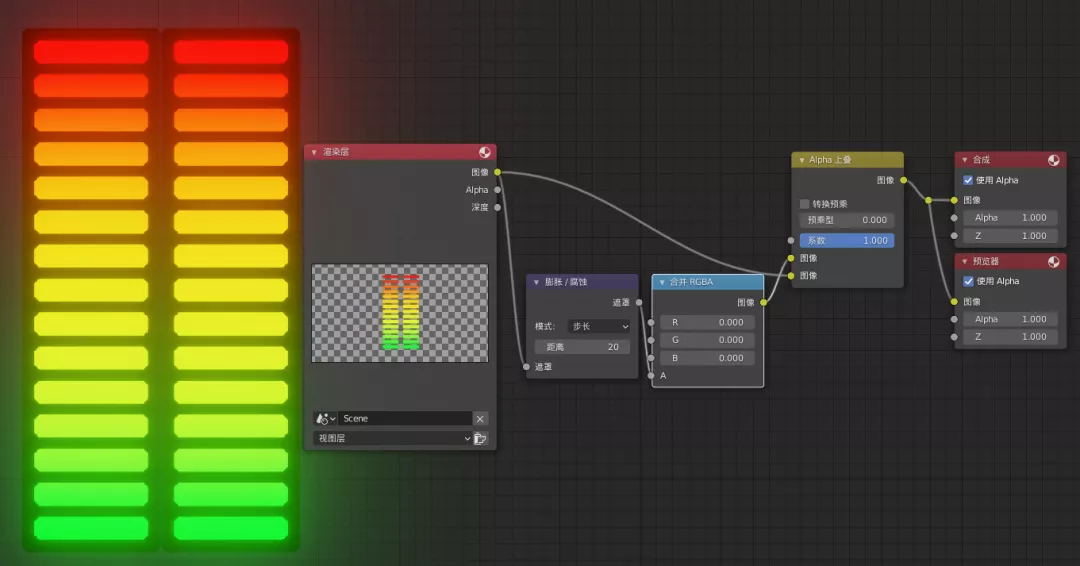Screen dimensions: 1080x566
Task: Click the sphere icon on 预览器 node header
Action: [1054, 262]
